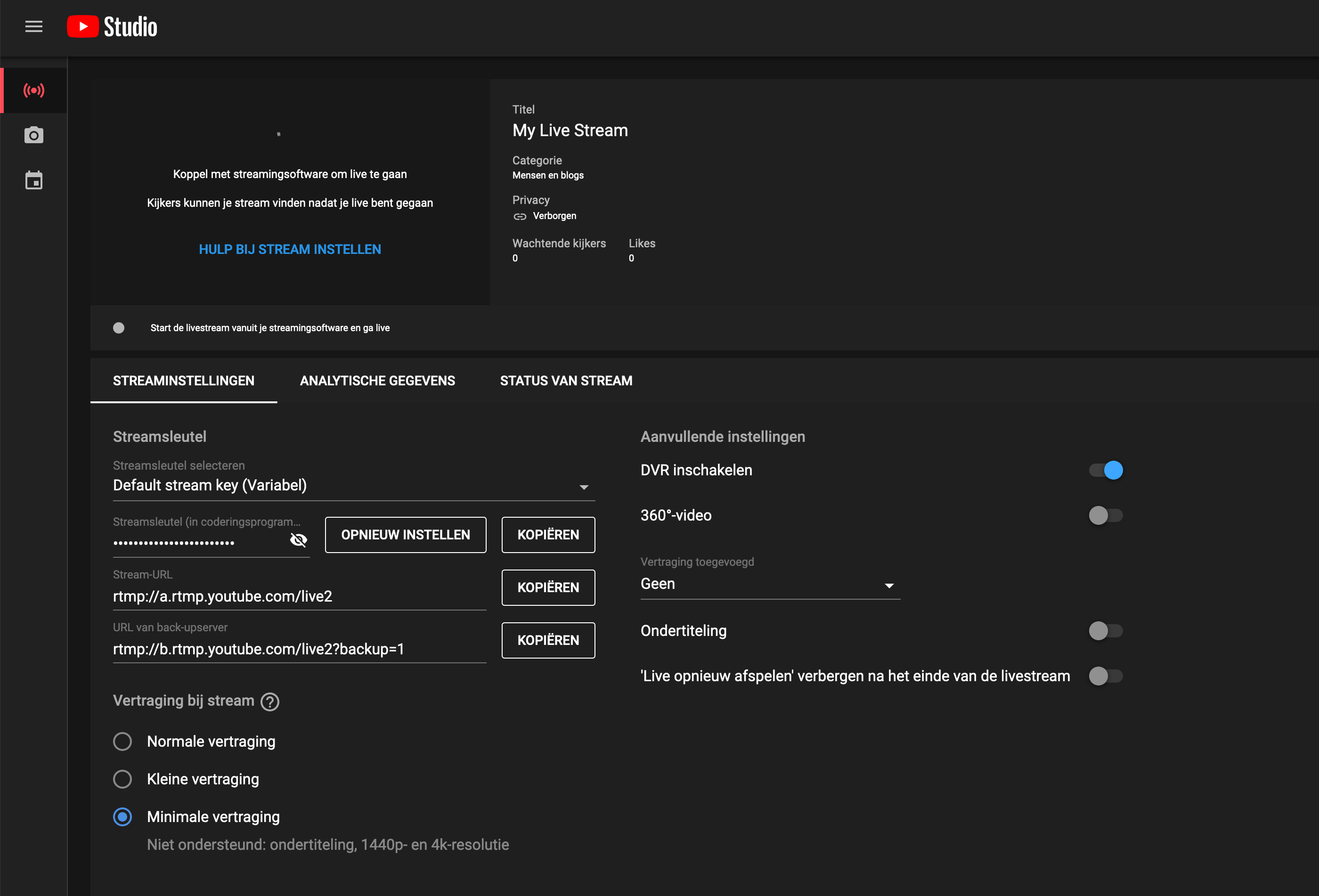Switch to the Analytische gegevens tab

pos(377,381)
